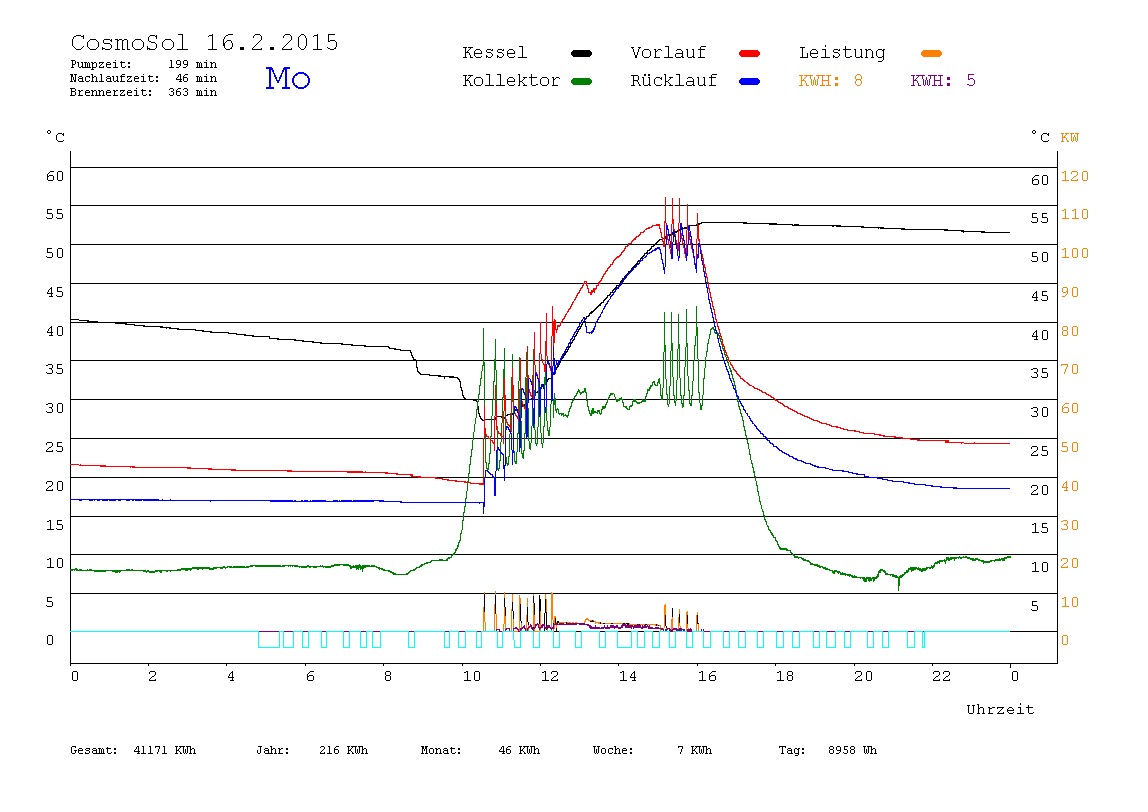Click the red Vorlauf legend swatch
This screenshot has width=1148, height=812.
coord(750,53)
